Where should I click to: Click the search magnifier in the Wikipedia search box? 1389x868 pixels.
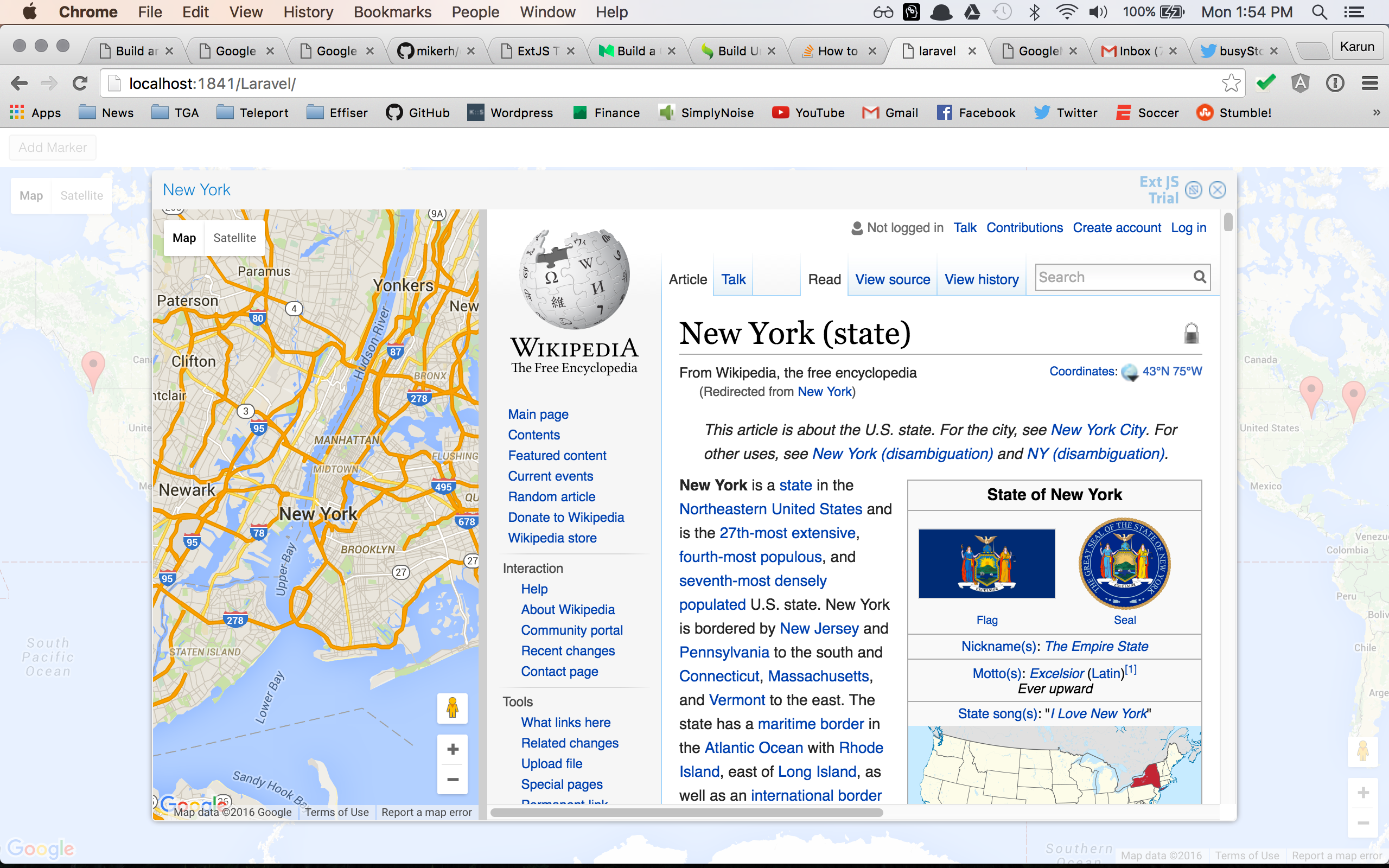tap(1200, 277)
